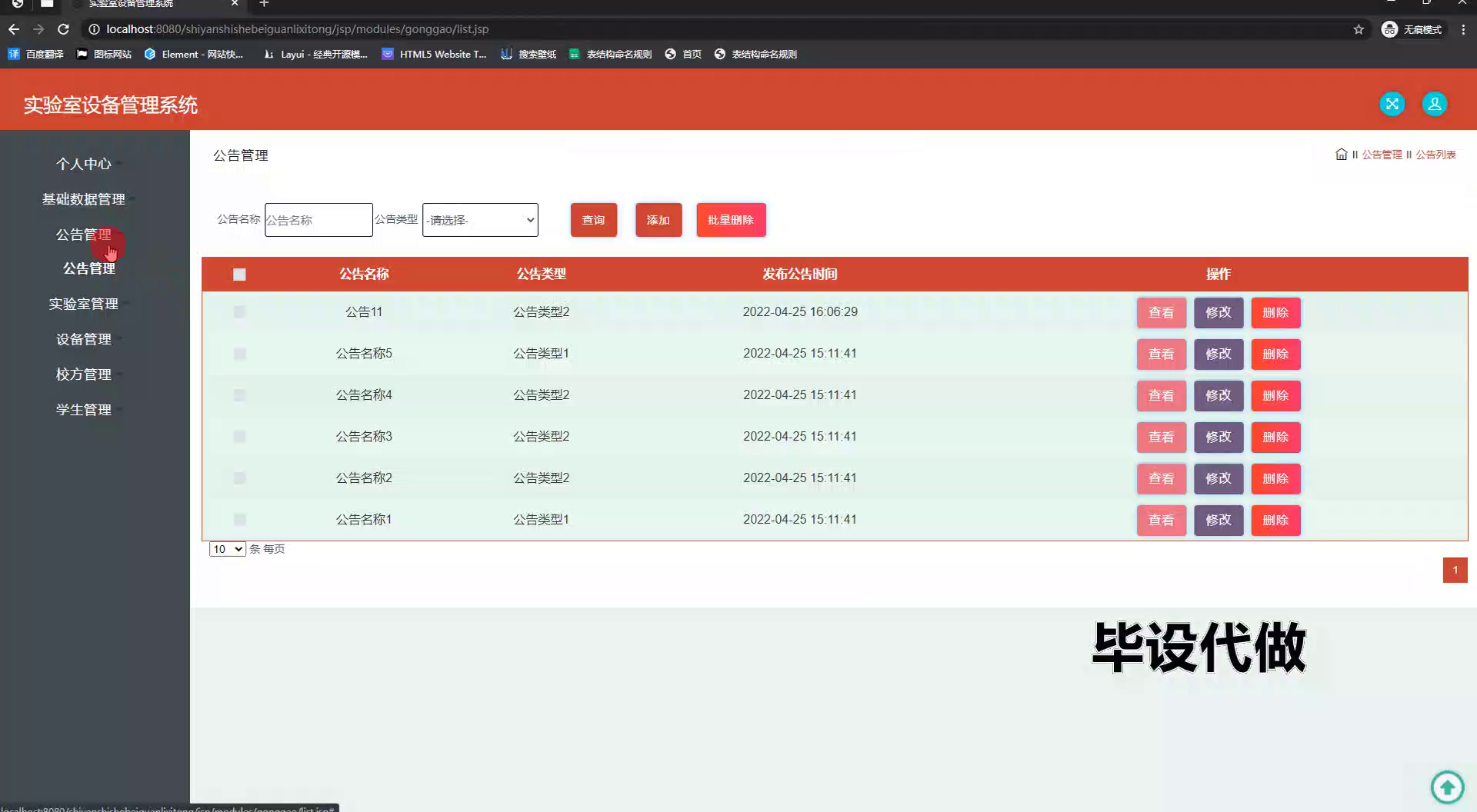The height and width of the screenshot is (812, 1477).
Task: Click the 公告名称 search input field
Action: (318, 220)
